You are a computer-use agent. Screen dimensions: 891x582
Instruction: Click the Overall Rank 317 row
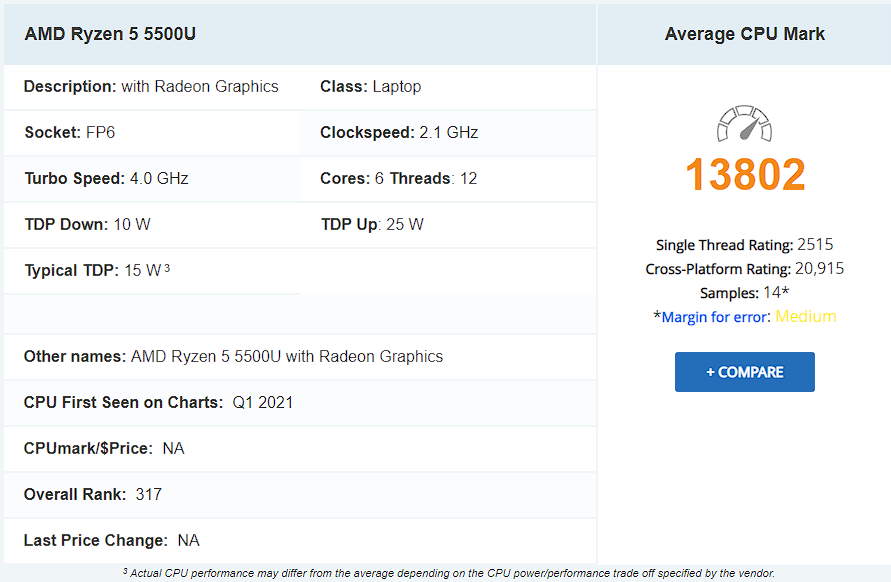[300, 494]
